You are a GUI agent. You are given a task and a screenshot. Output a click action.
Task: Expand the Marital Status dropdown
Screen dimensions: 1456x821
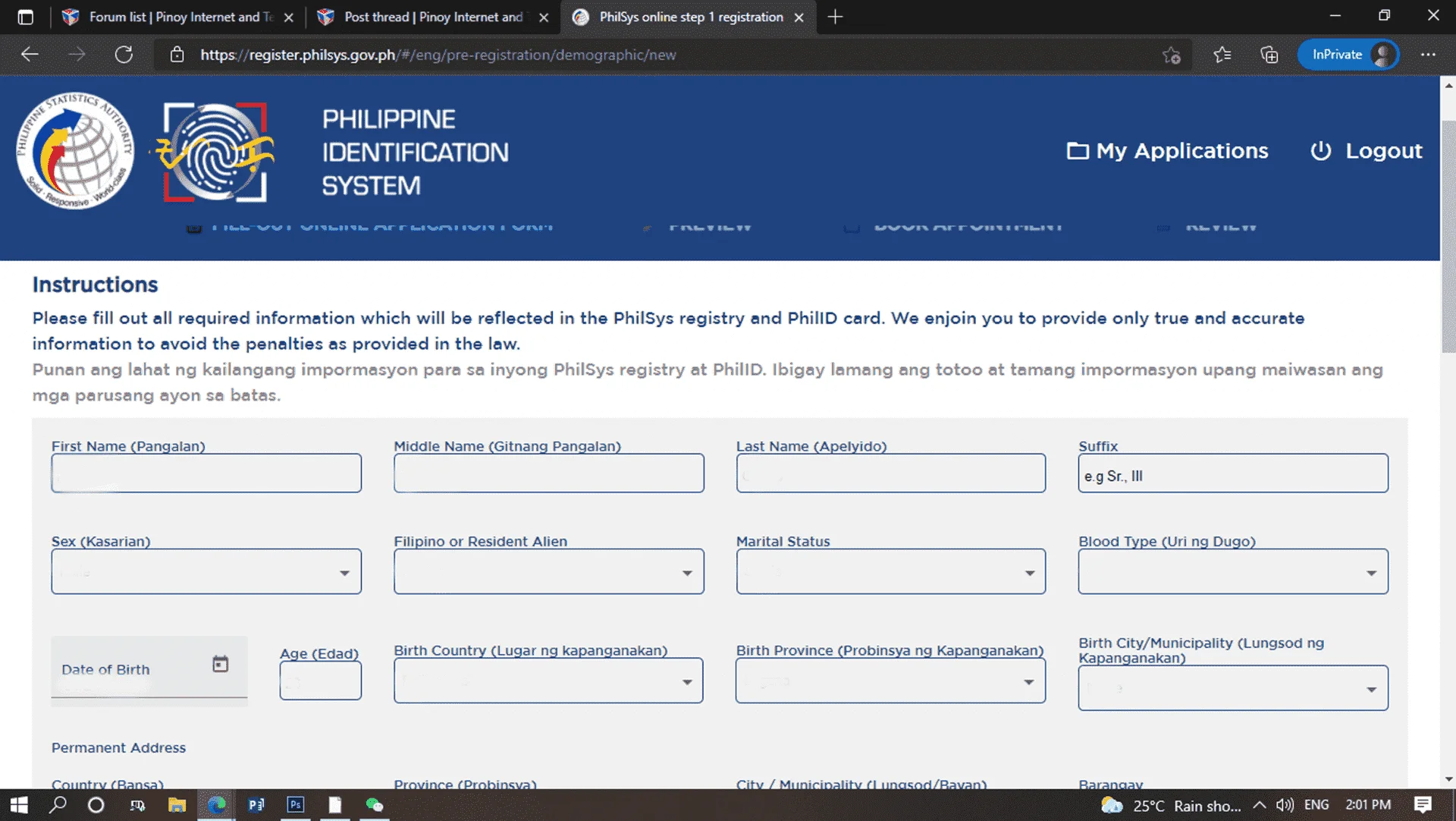(x=891, y=571)
